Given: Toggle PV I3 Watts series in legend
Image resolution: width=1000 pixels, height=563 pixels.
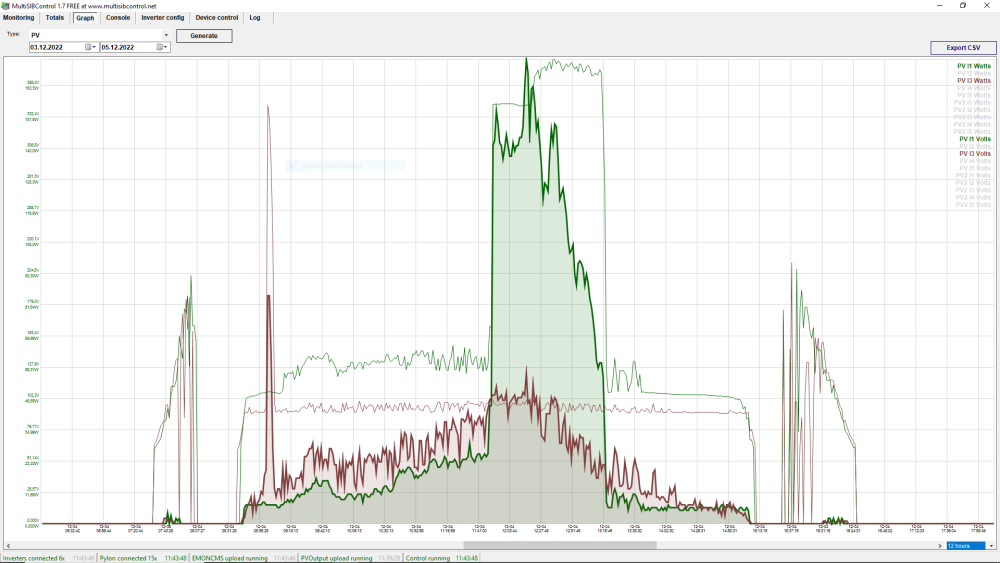Looking at the screenshot, I should pos(973,81).
